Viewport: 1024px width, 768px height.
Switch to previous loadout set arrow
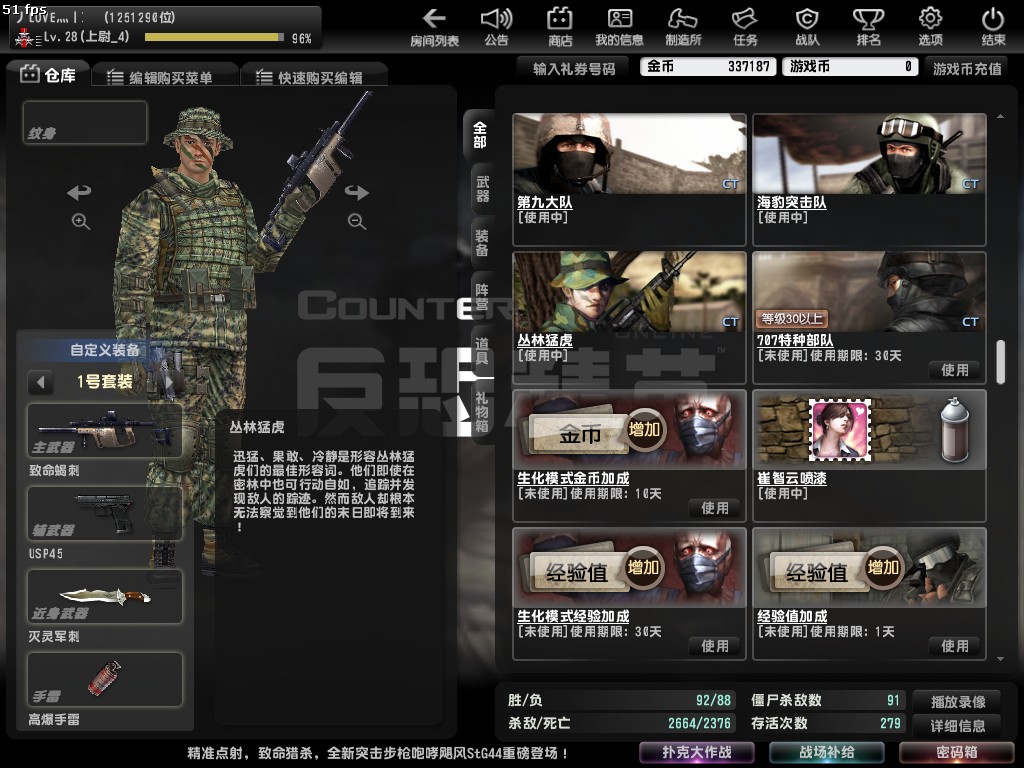click(40, 381)
